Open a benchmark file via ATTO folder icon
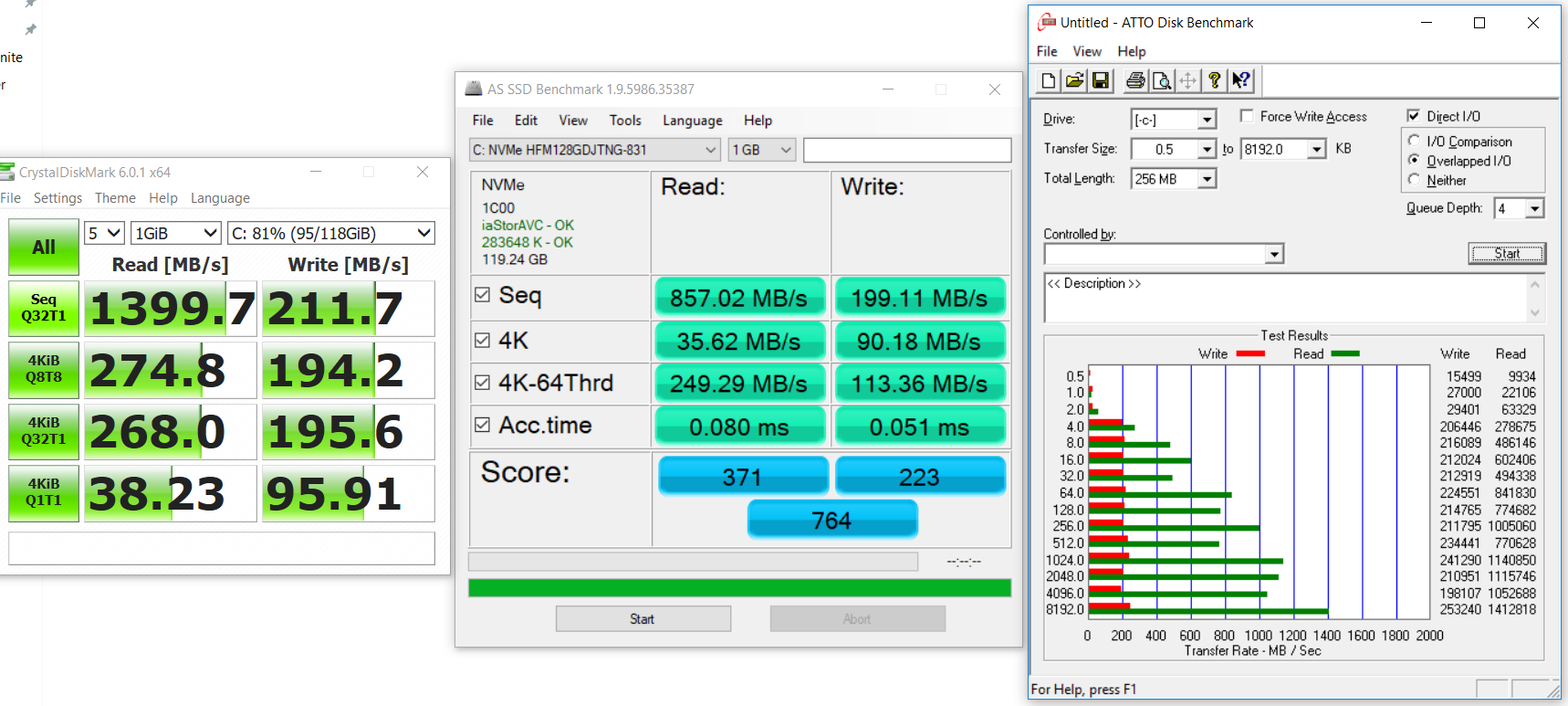Image resolution: width=1568 pixels, height=706 pixels. click(x=1075, y=80)
